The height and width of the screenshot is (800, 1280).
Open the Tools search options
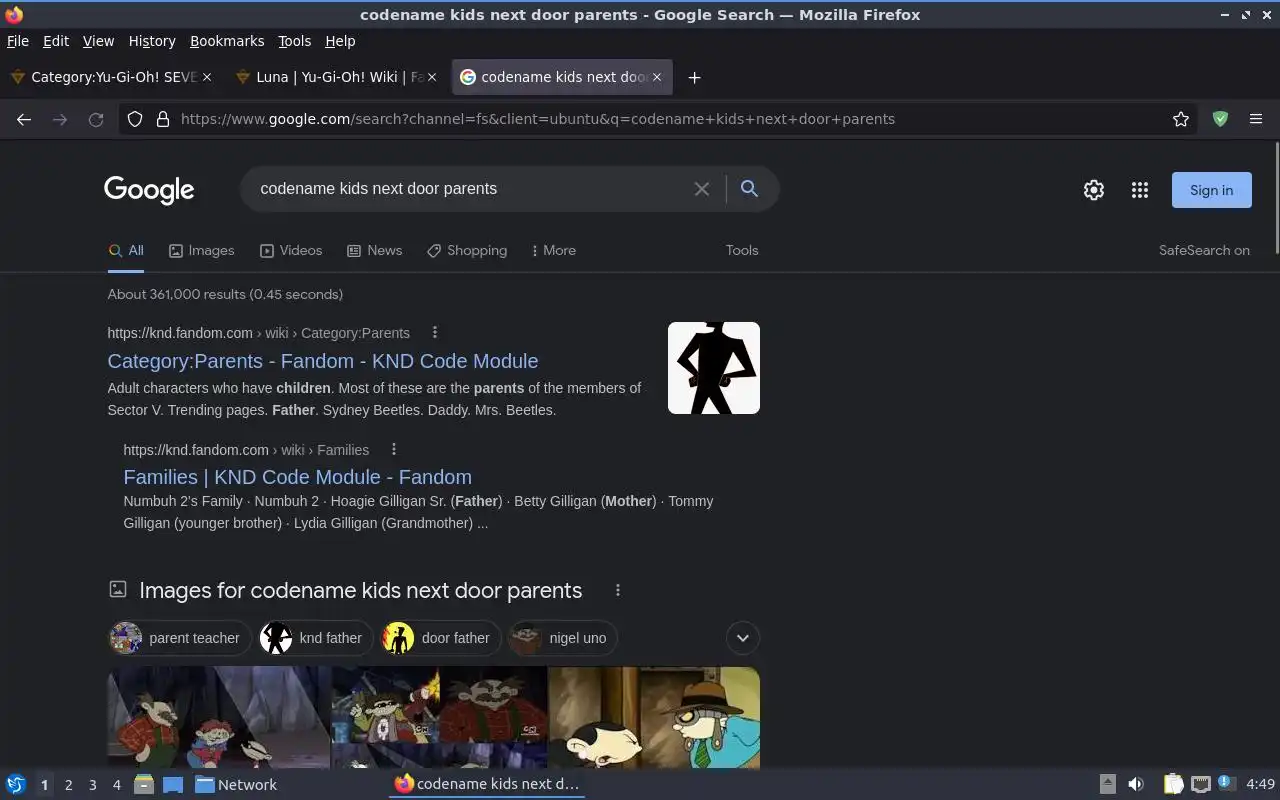pos(742,251)
